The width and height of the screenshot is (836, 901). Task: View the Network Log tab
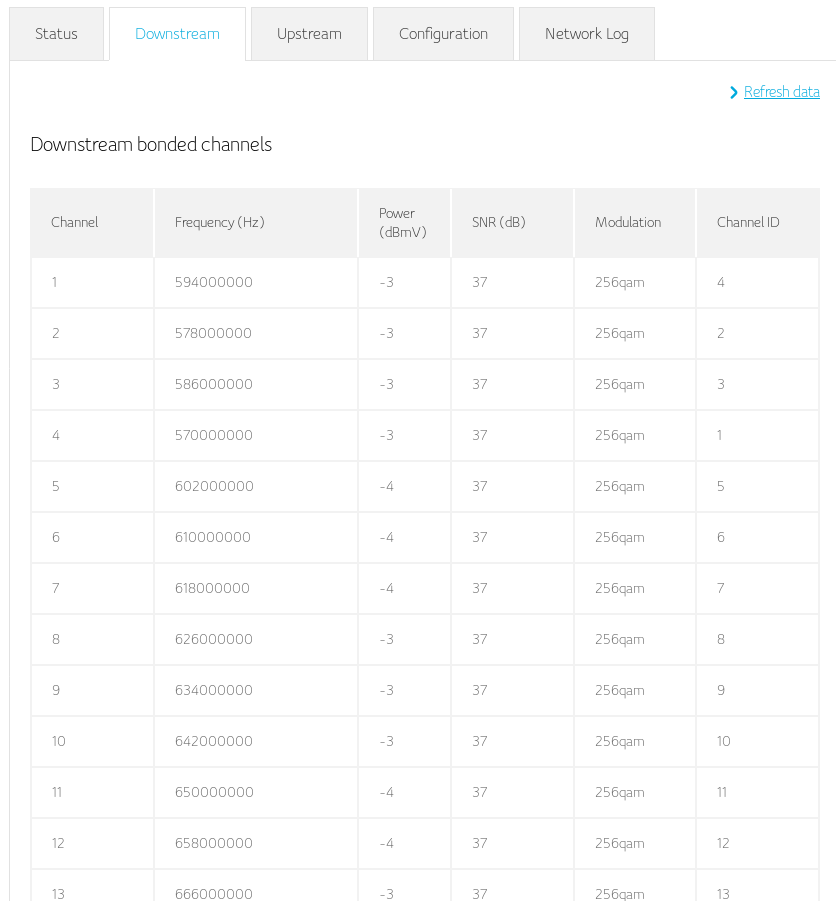tap(586, 34)
